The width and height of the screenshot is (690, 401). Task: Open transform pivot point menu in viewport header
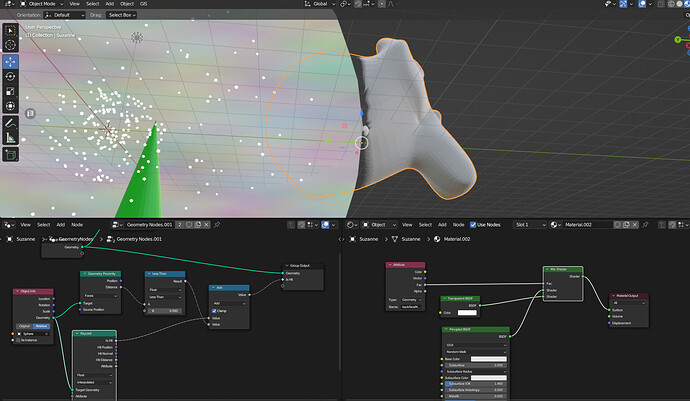click(345, 4)
